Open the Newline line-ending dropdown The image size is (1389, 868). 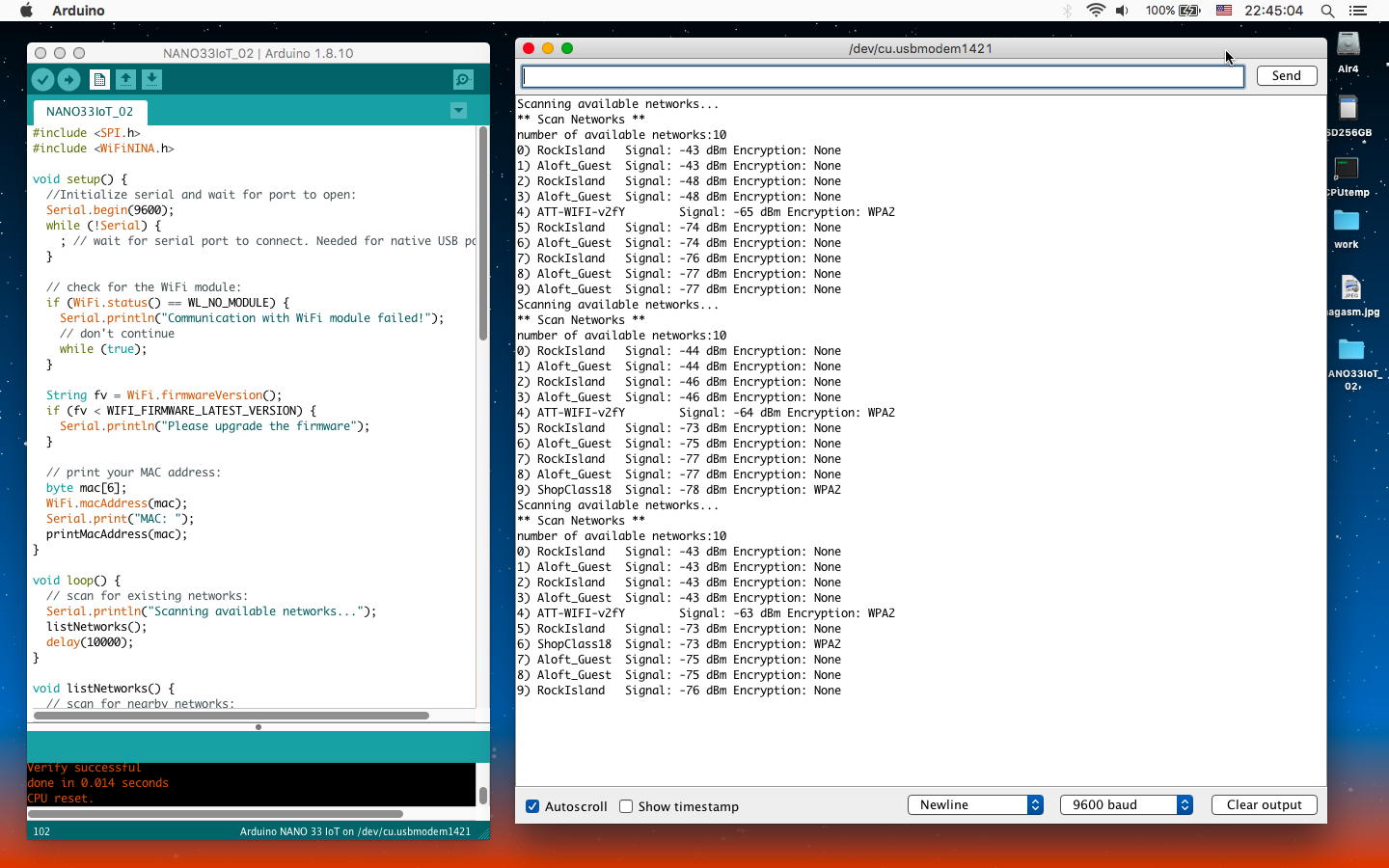coord(975,804)
